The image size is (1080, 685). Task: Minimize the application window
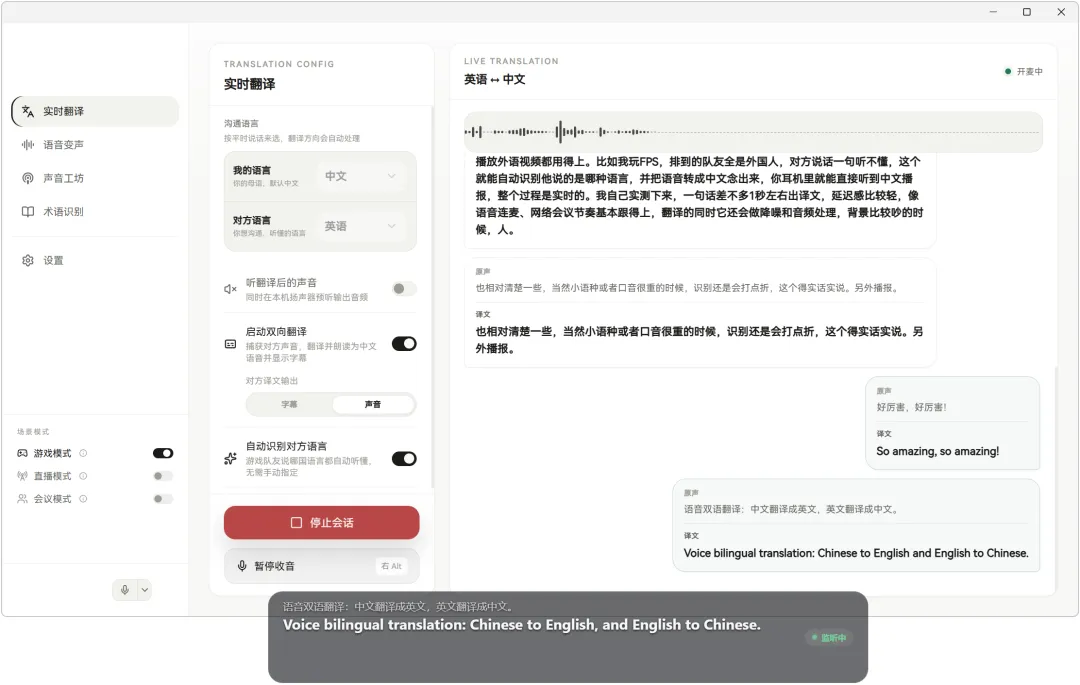[993, 12]
